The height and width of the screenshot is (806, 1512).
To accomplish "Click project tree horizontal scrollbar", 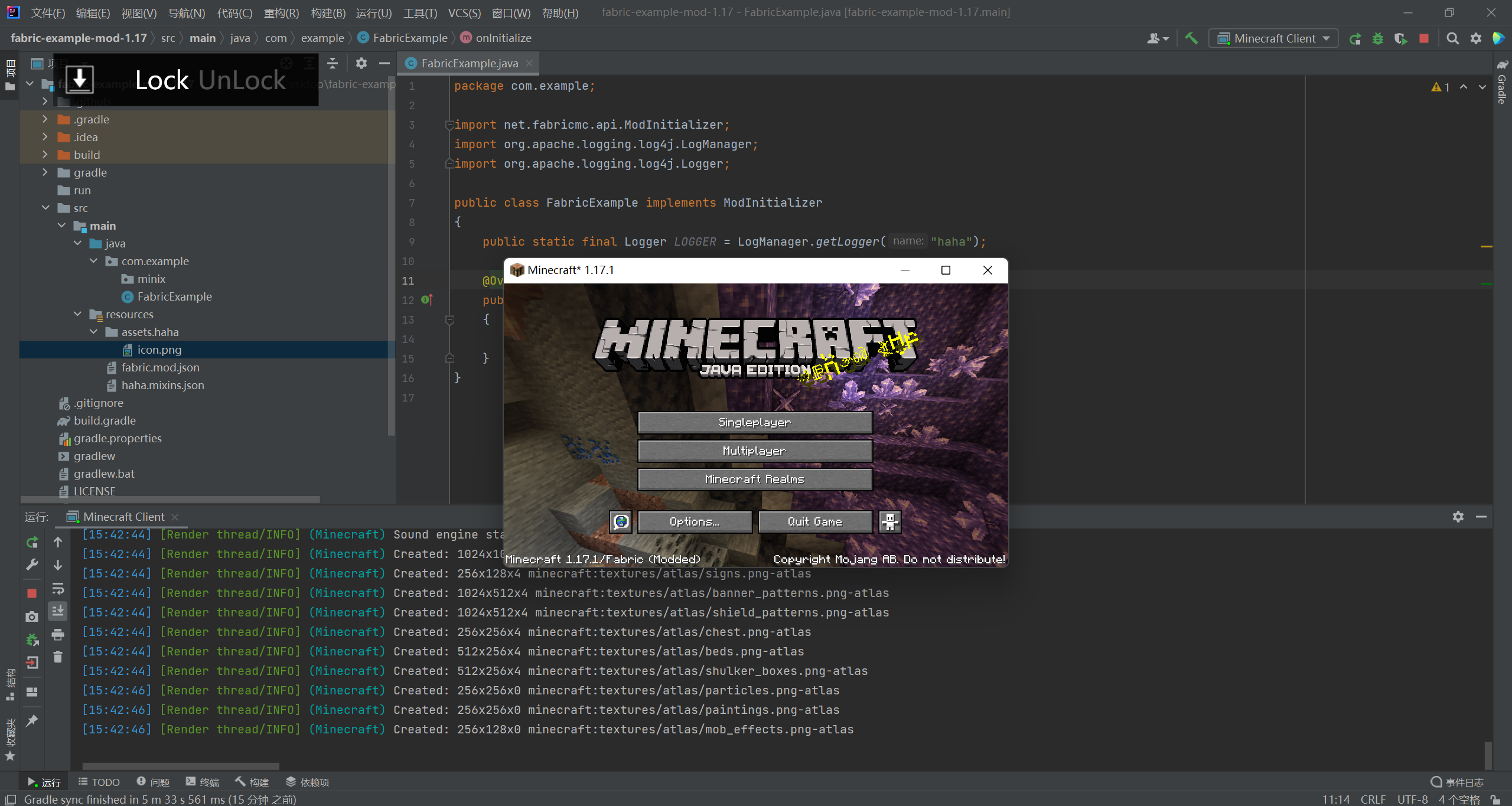I will click(170, 500).
